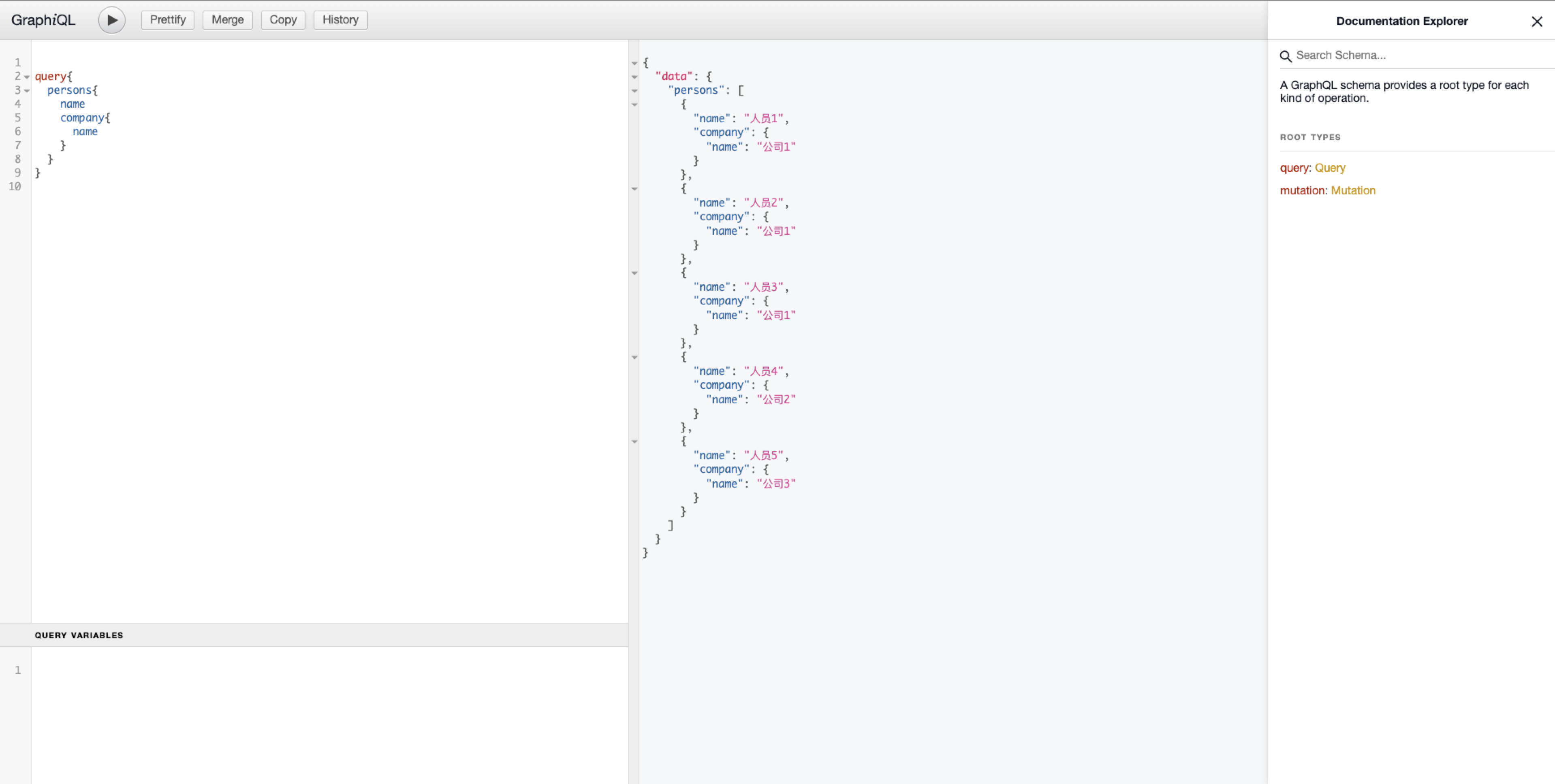Click the Merge button
The width and height of the screenshot is (1555, 784).
point(228,20)
